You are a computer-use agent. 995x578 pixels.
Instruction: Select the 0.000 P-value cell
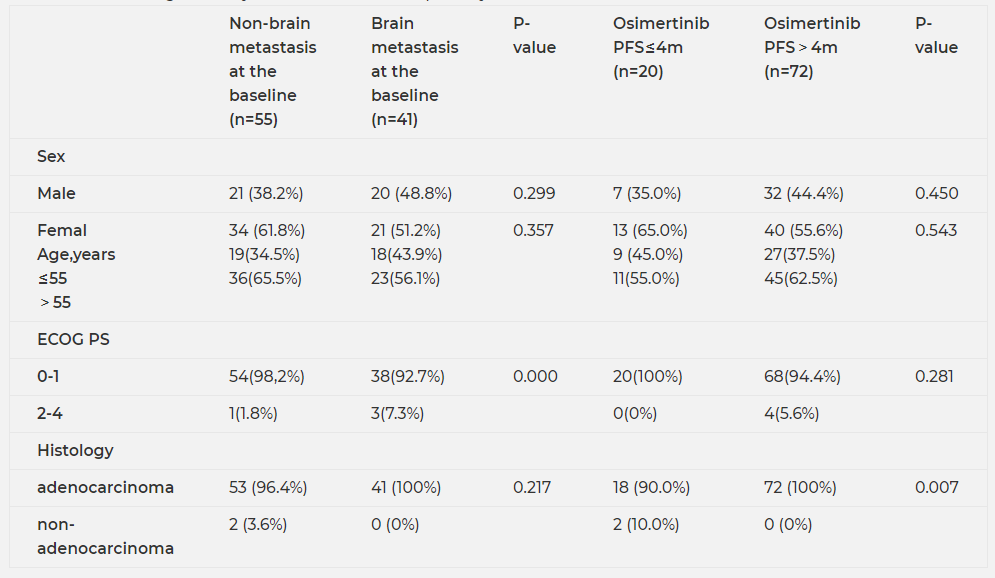click(535, 376)
